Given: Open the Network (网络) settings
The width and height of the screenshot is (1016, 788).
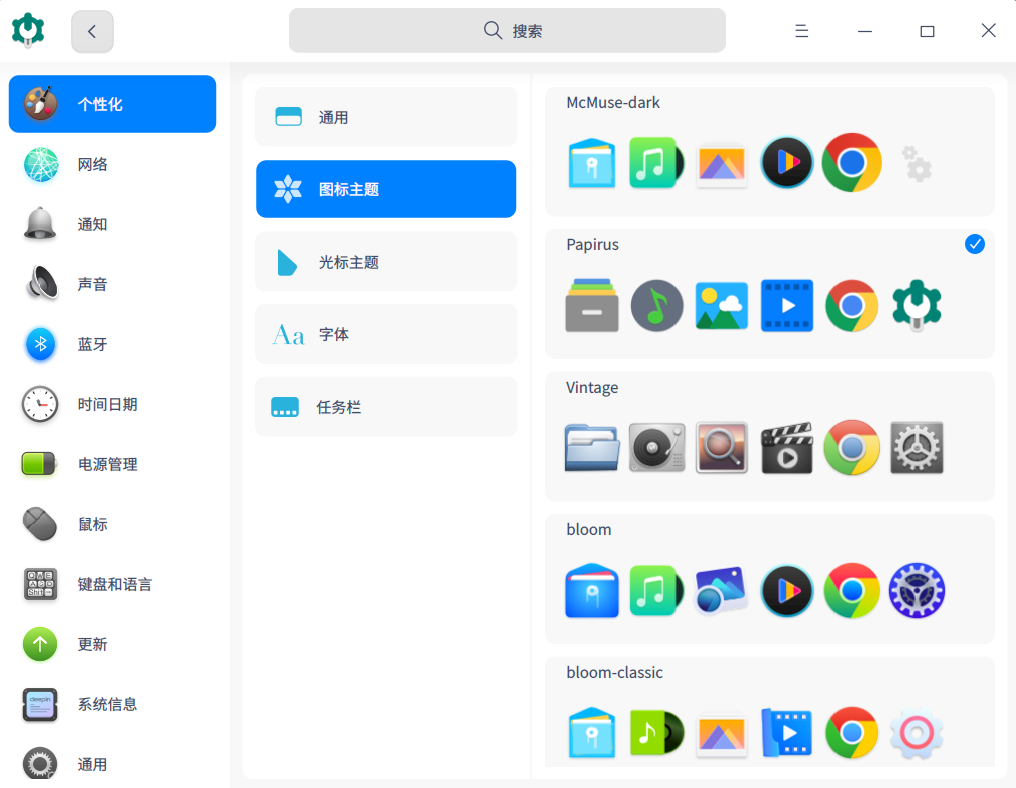Looking at the screenshot, I should click(112, 164).
